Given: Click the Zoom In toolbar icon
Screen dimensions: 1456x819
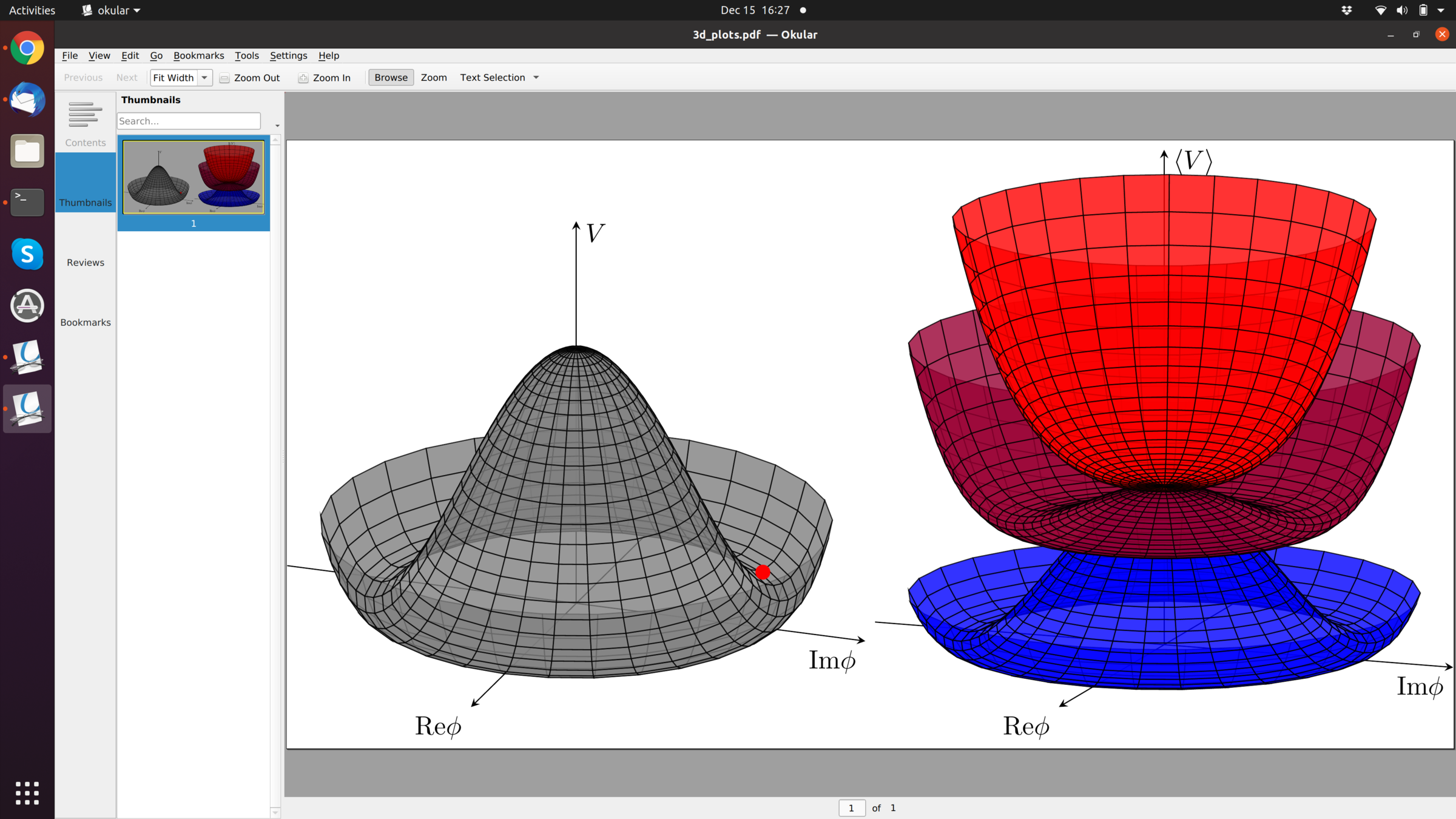Looking at the screenshot, I should [x=303, y=78].
